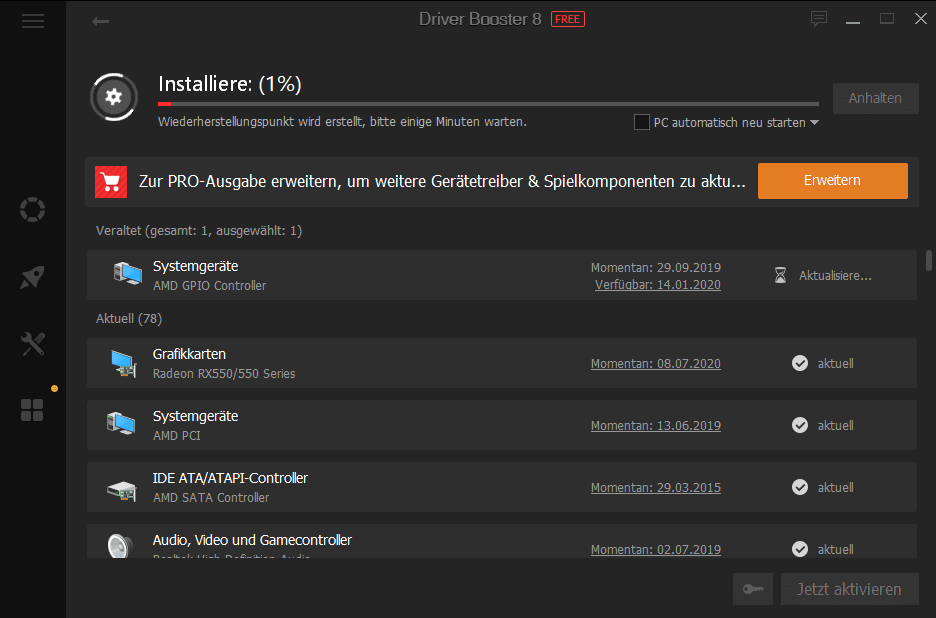This screenshot has height=618, width=936.
Task: Click the PRO upgrade banner text
Action: (442, 182)
